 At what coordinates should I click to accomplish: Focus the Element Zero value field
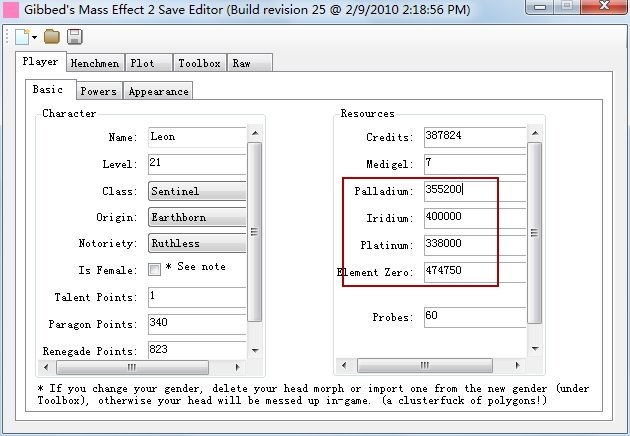459,271
